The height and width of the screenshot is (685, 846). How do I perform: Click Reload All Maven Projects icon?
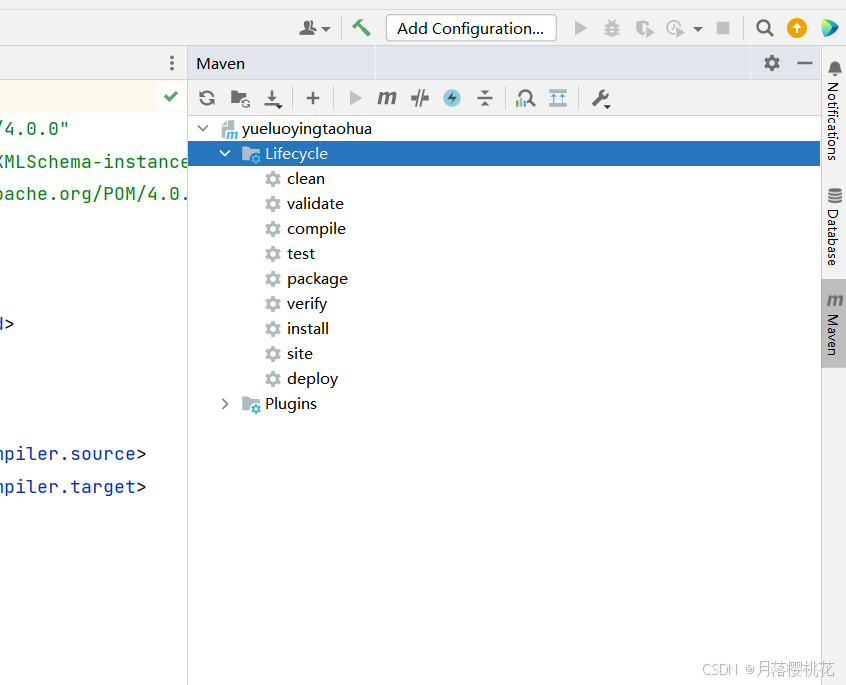coord(207,98)
